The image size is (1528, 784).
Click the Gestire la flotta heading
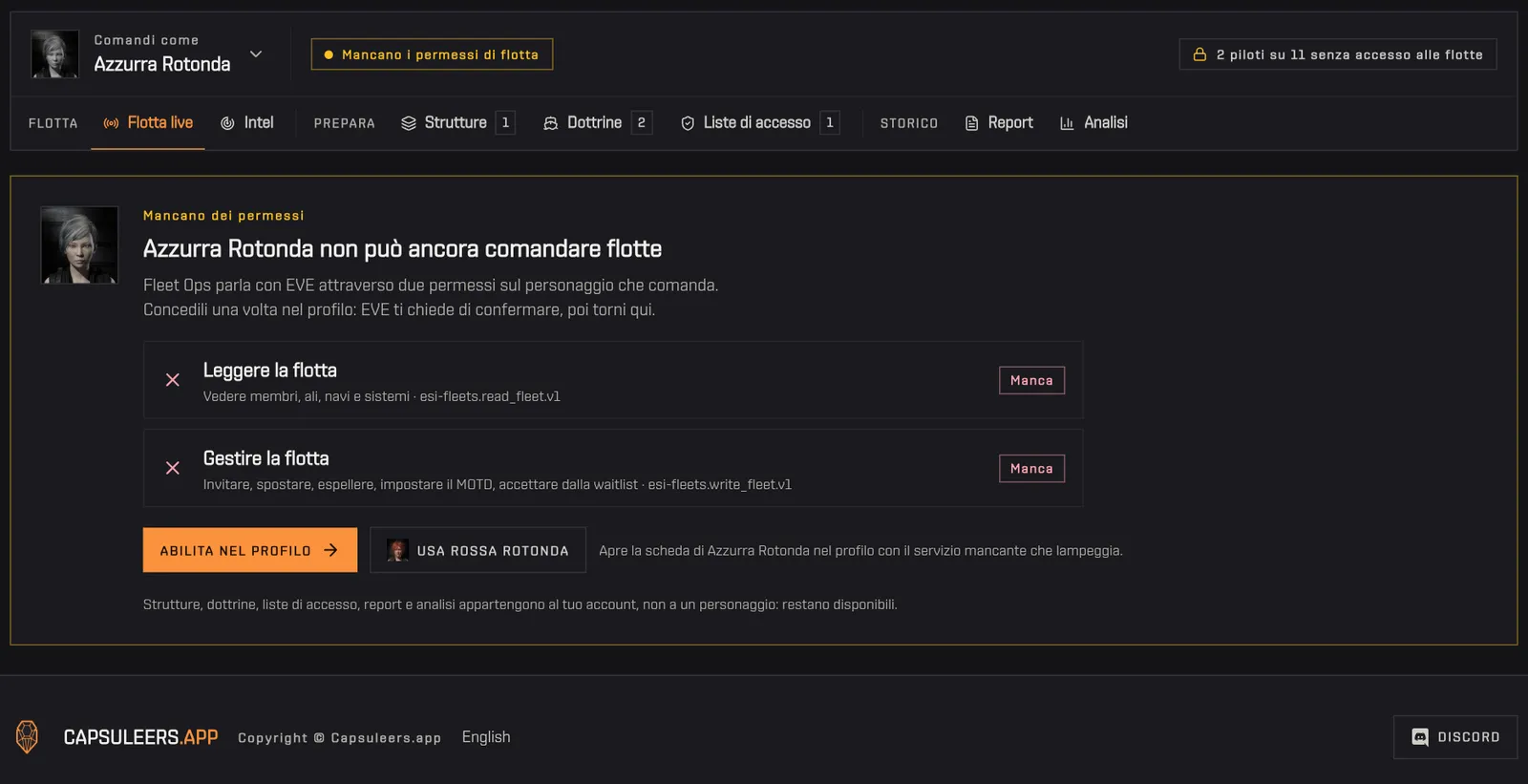(x=266, y=458)
